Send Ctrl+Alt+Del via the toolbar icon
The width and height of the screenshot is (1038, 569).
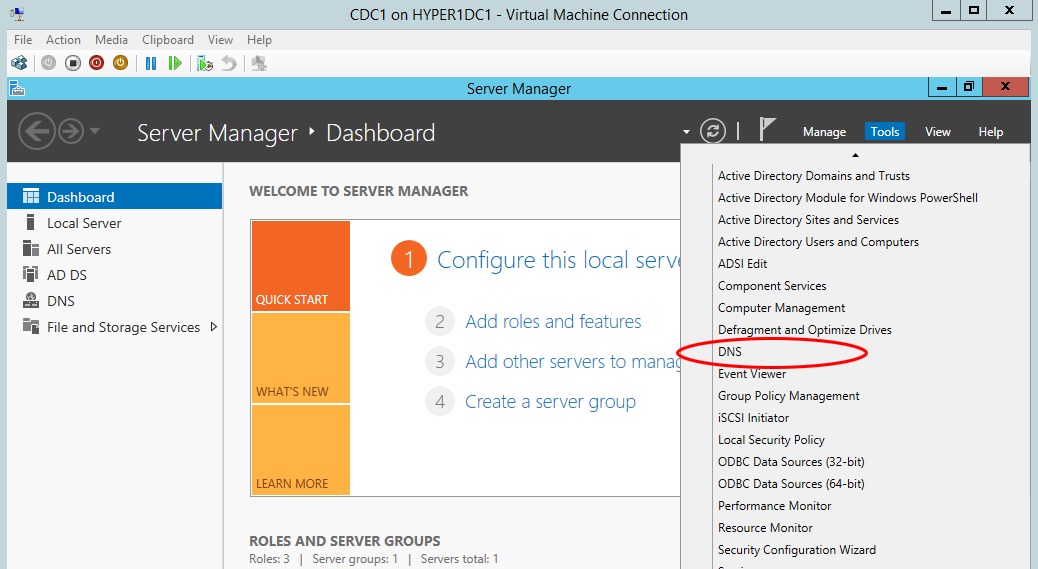(x=19, y=63)
